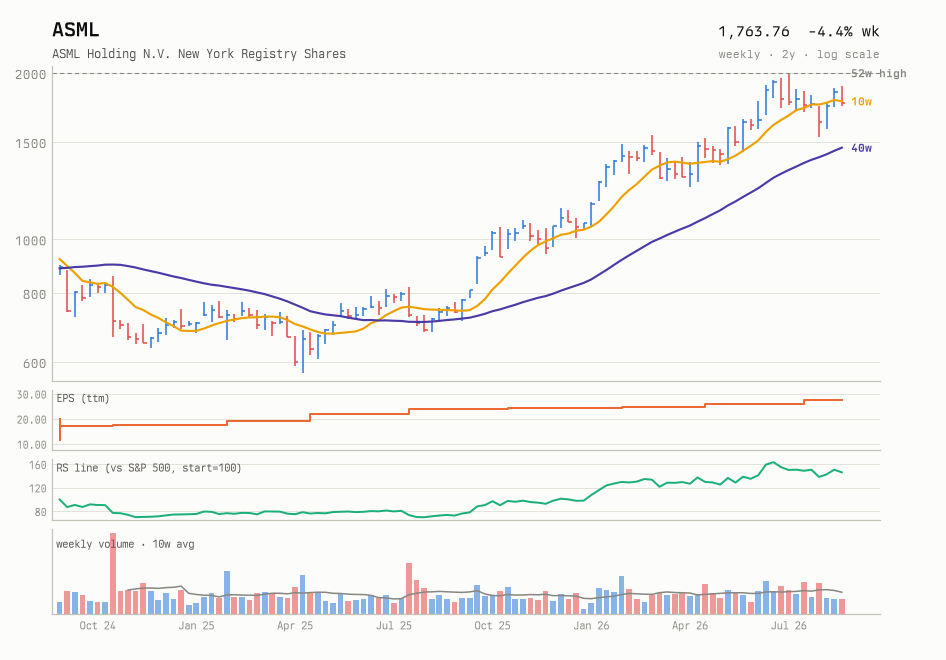Click the 80 RS axis label
The height and width of the screenshot is (660, 946).
(40, 512)
